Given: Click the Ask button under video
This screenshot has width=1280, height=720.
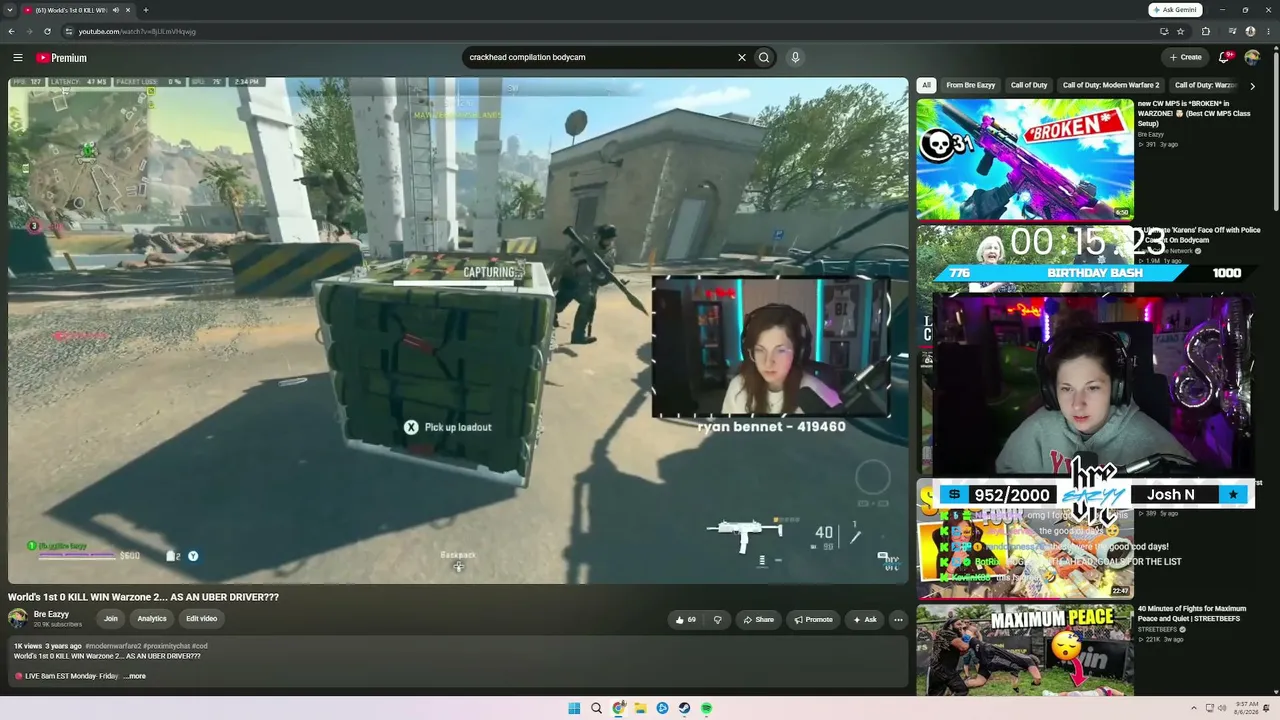Looking at the screenshot, I should (865, 620).
